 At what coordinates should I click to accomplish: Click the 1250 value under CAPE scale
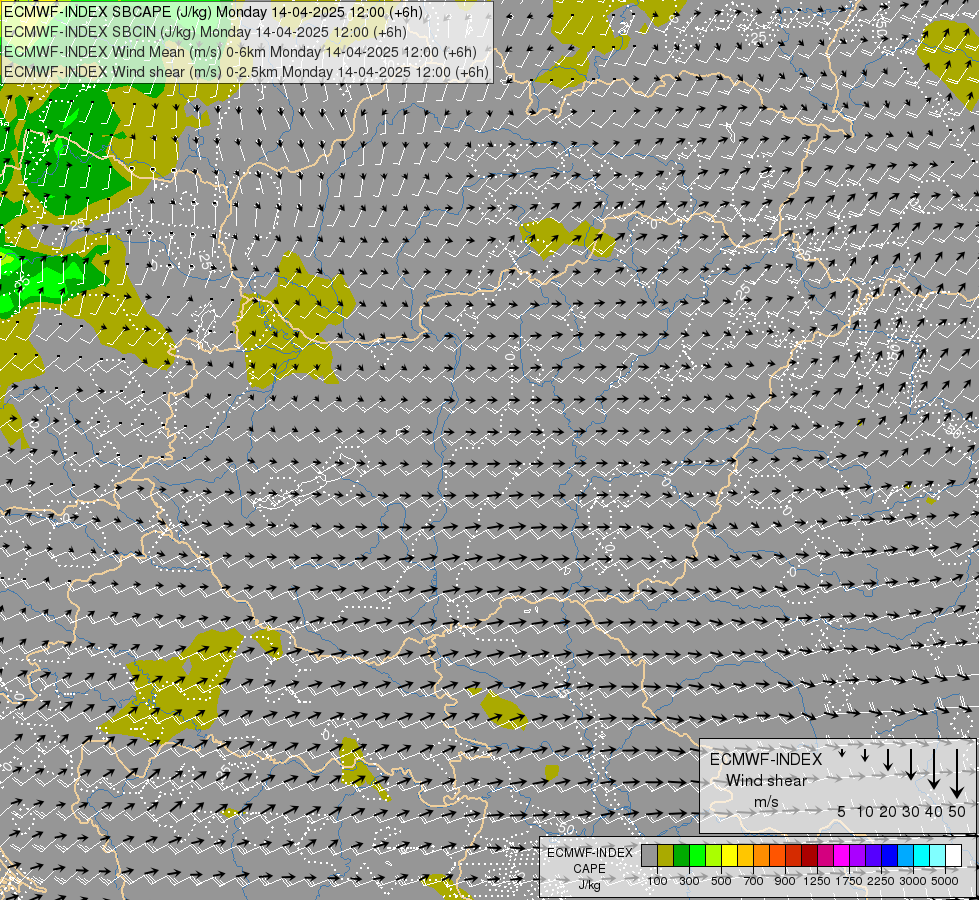pos(817,881)
